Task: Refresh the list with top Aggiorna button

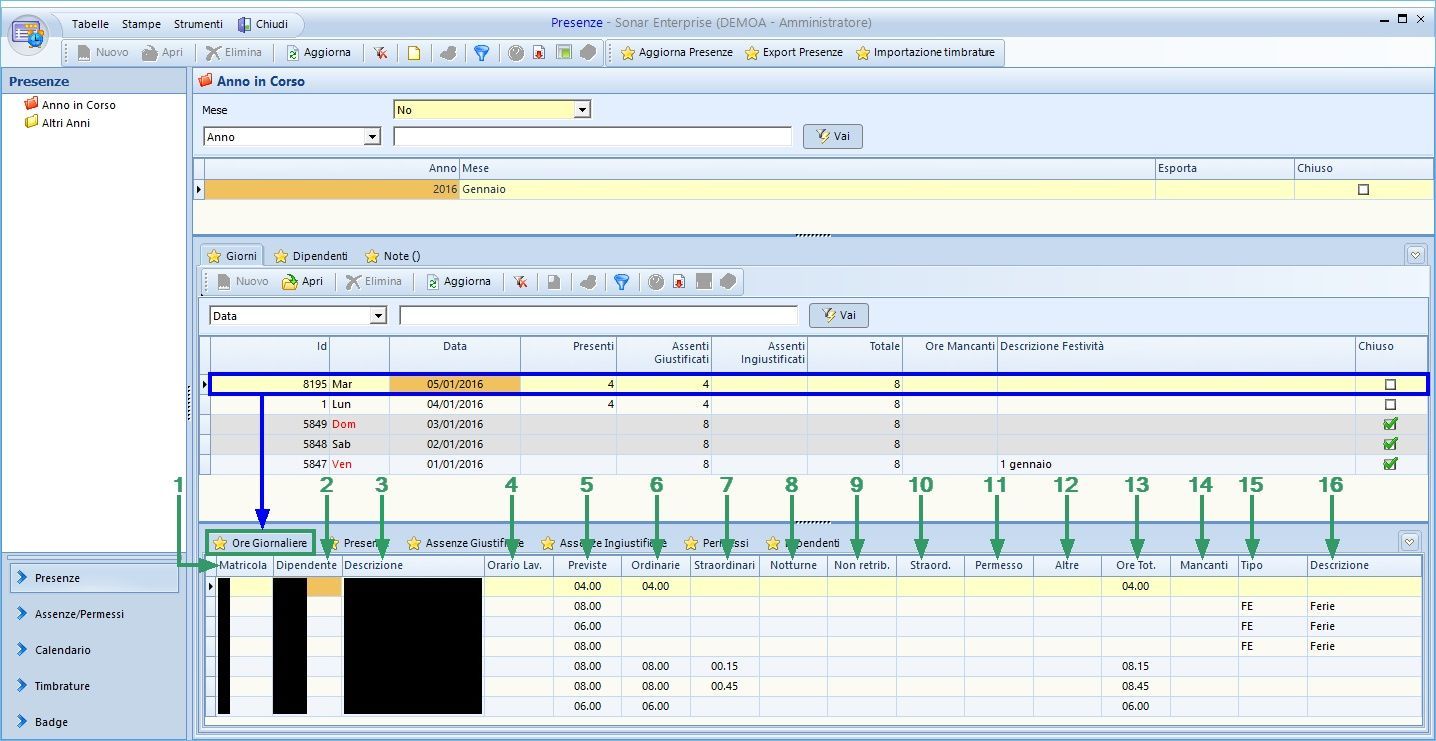Action: [318, 53]
